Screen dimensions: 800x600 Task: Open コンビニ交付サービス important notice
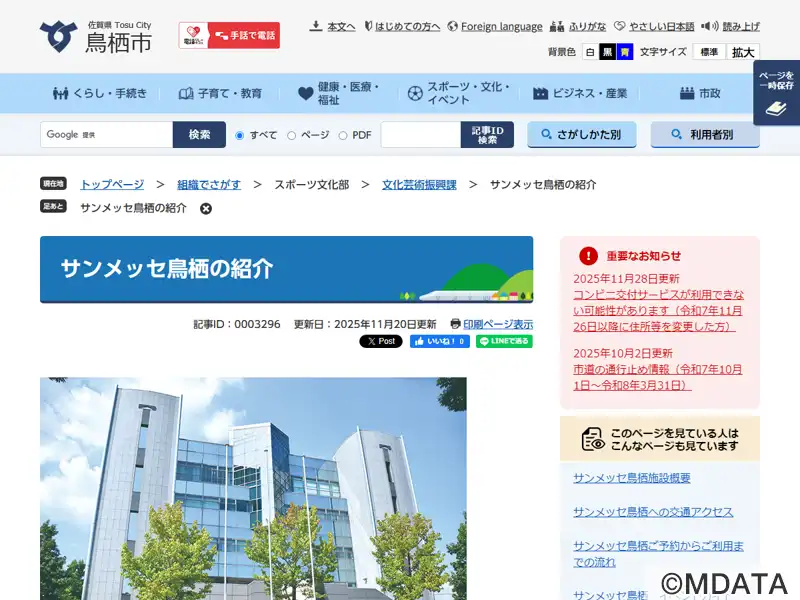pyautogui.click(x=658, y=310)
